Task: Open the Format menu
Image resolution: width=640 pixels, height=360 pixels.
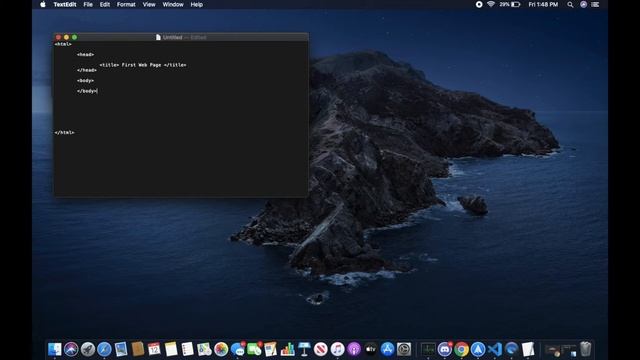Action: (126, 4)
